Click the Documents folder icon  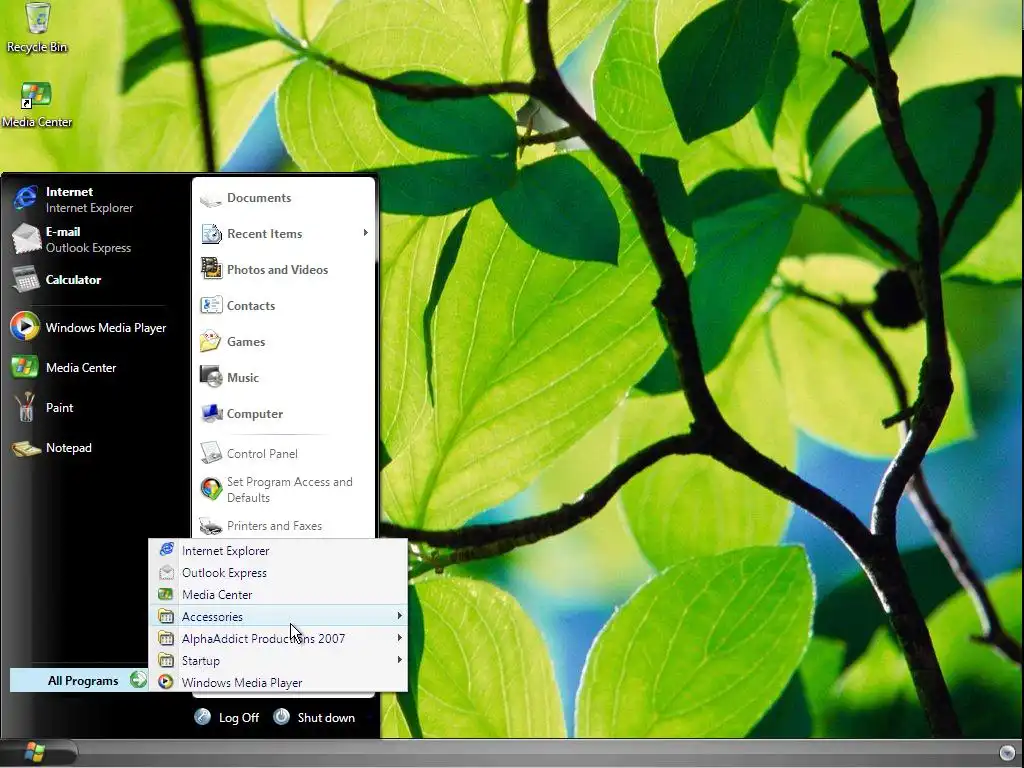[211, 198]
